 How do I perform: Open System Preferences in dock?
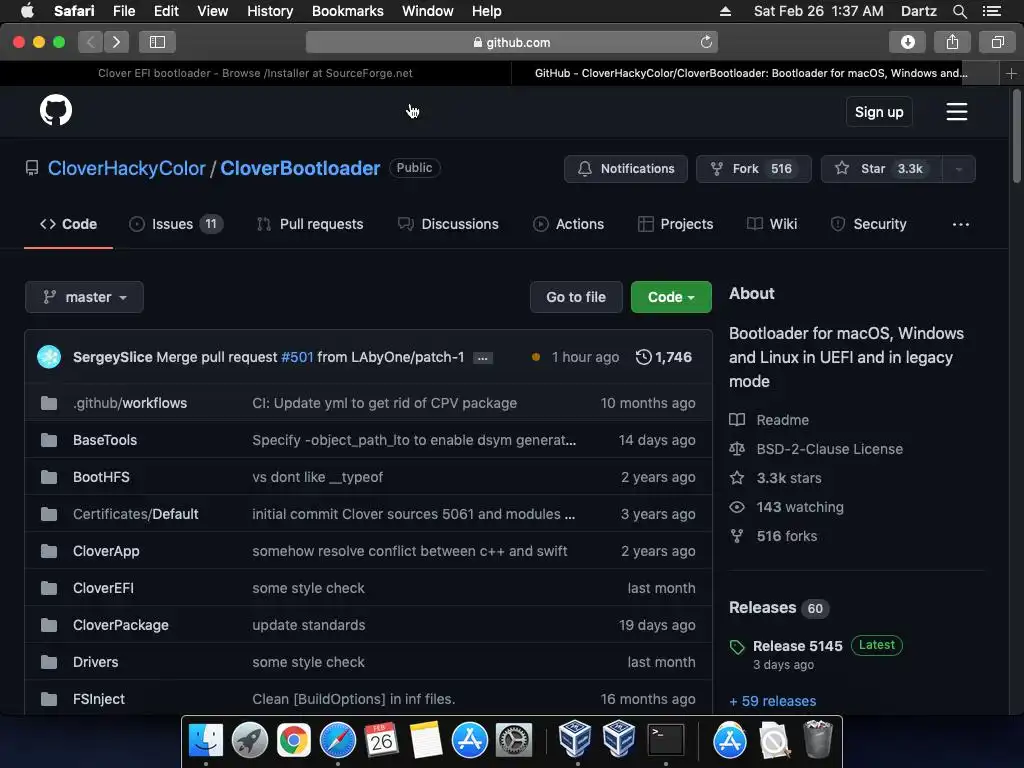(514, 741)
